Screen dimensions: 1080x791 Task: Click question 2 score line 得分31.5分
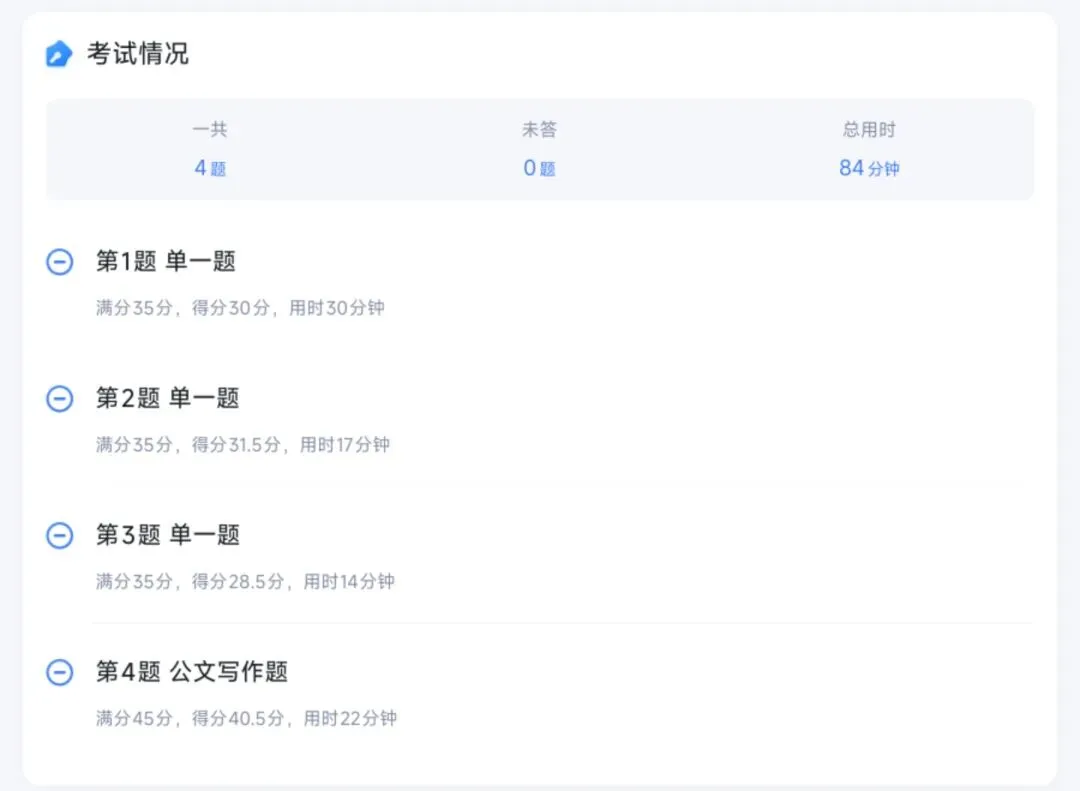point(236,444)
